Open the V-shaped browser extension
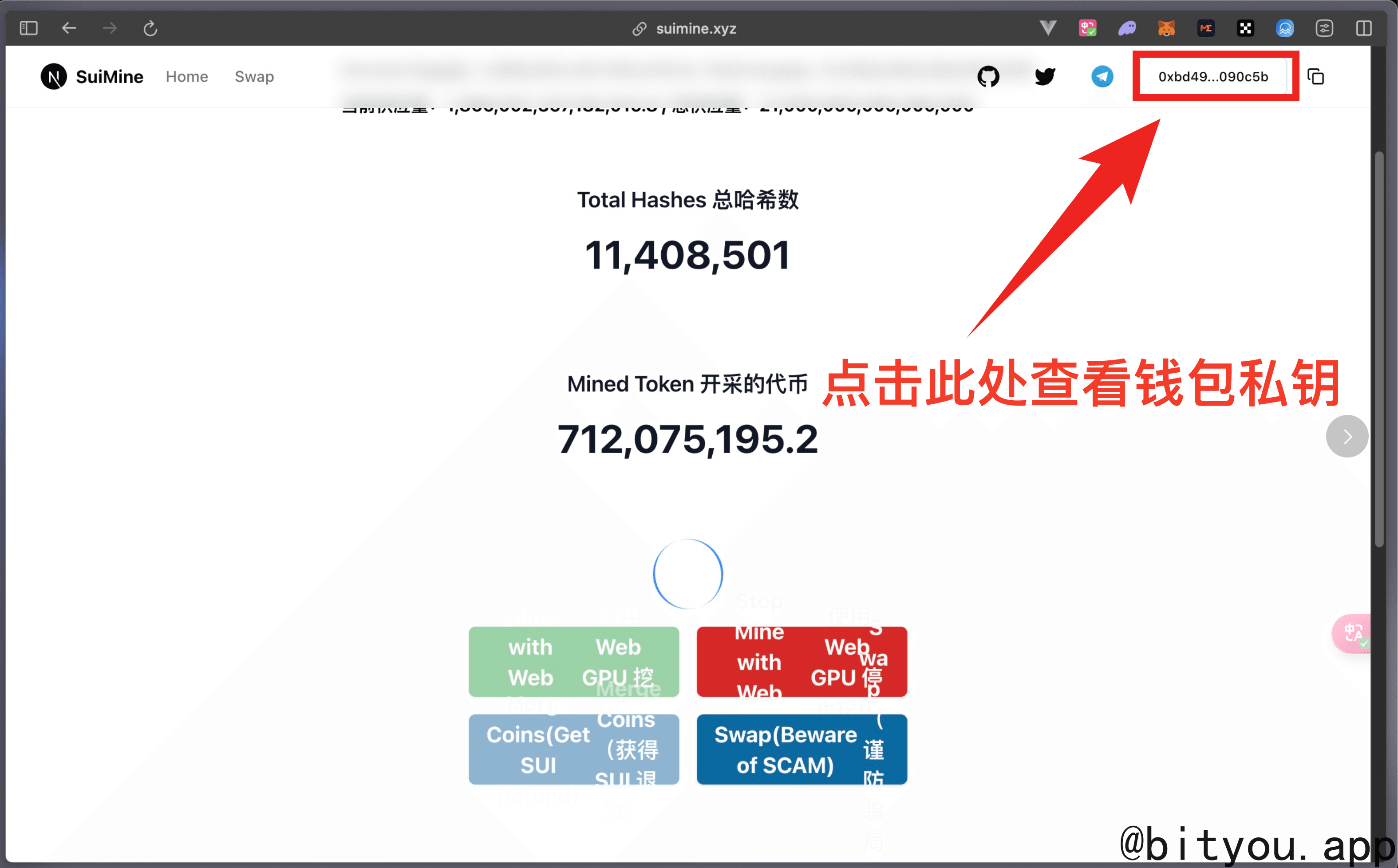 click(x=1048, y=28)
